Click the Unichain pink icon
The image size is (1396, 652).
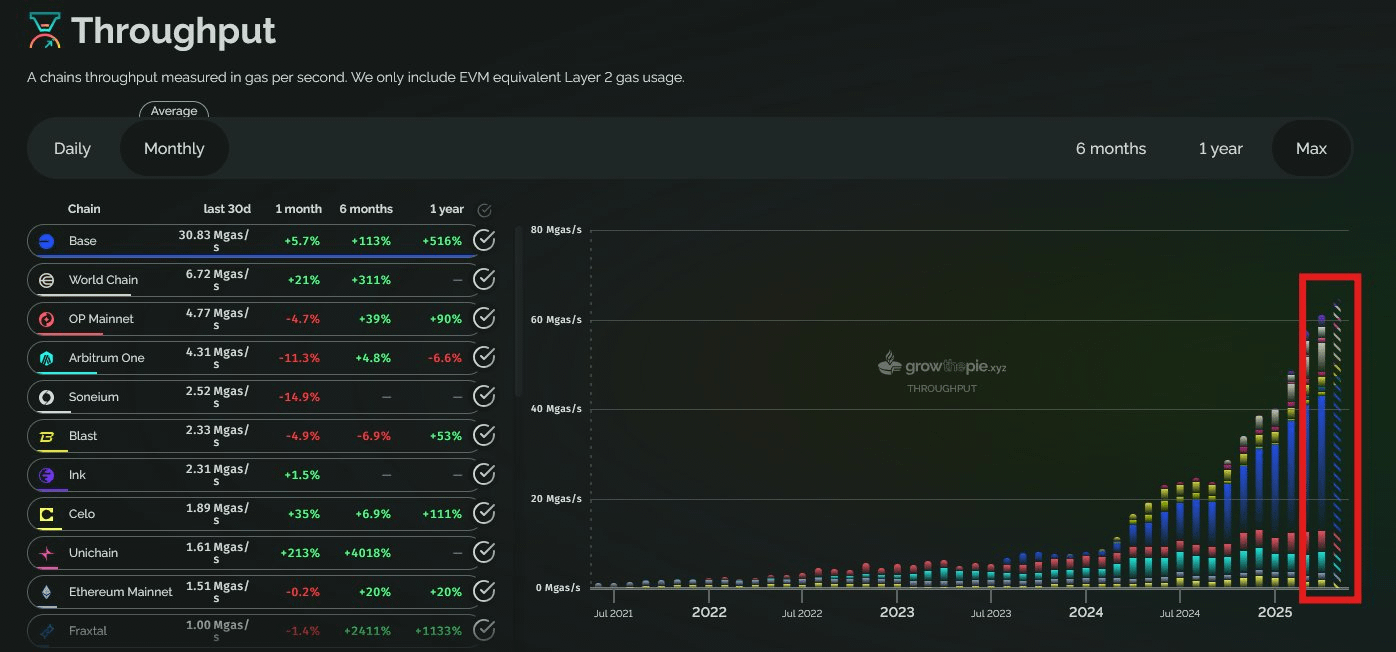pyautogui.click(x=46, y=553)
